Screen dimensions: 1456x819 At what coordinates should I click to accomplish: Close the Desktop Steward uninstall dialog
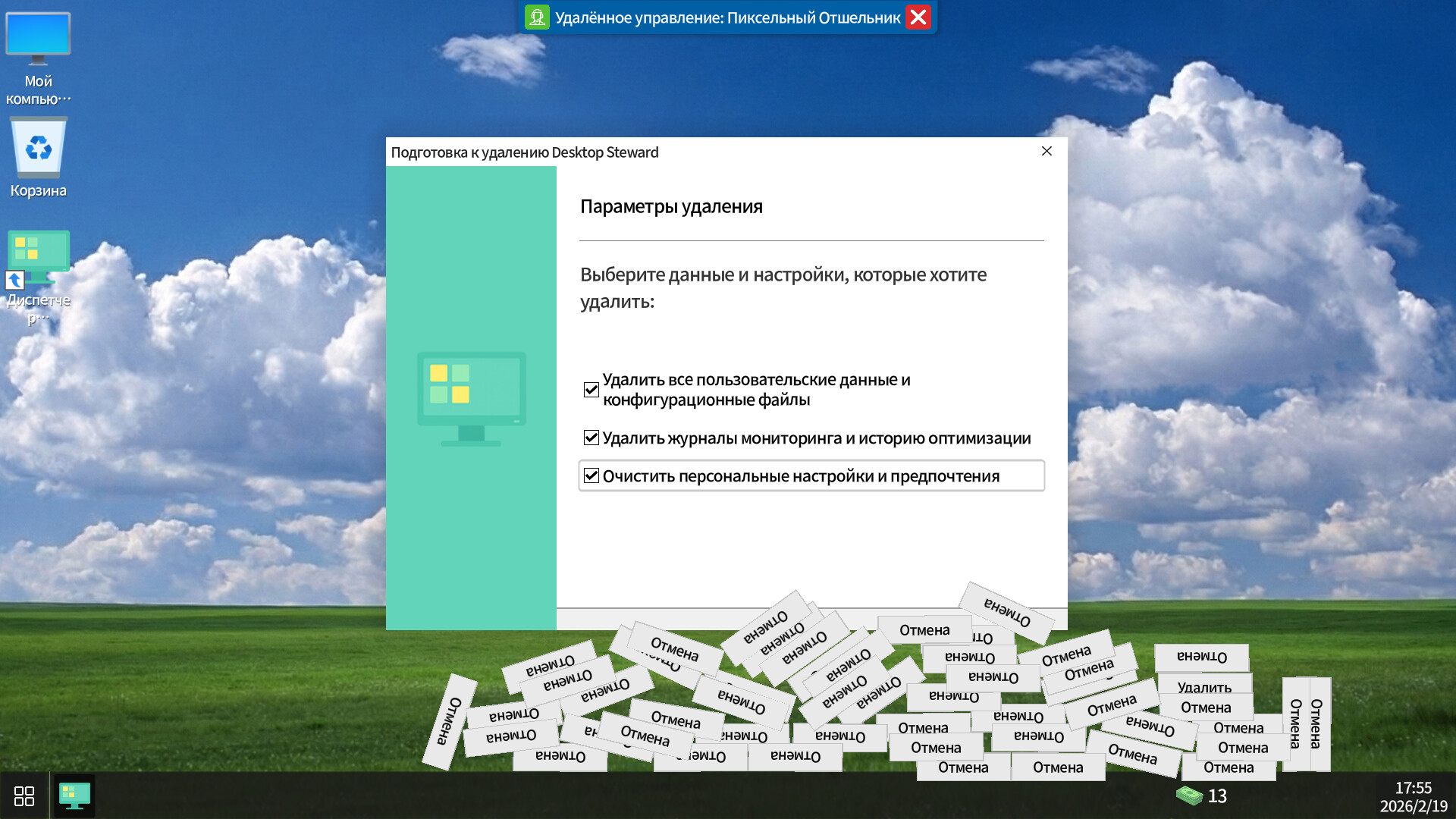(1046, 151)
